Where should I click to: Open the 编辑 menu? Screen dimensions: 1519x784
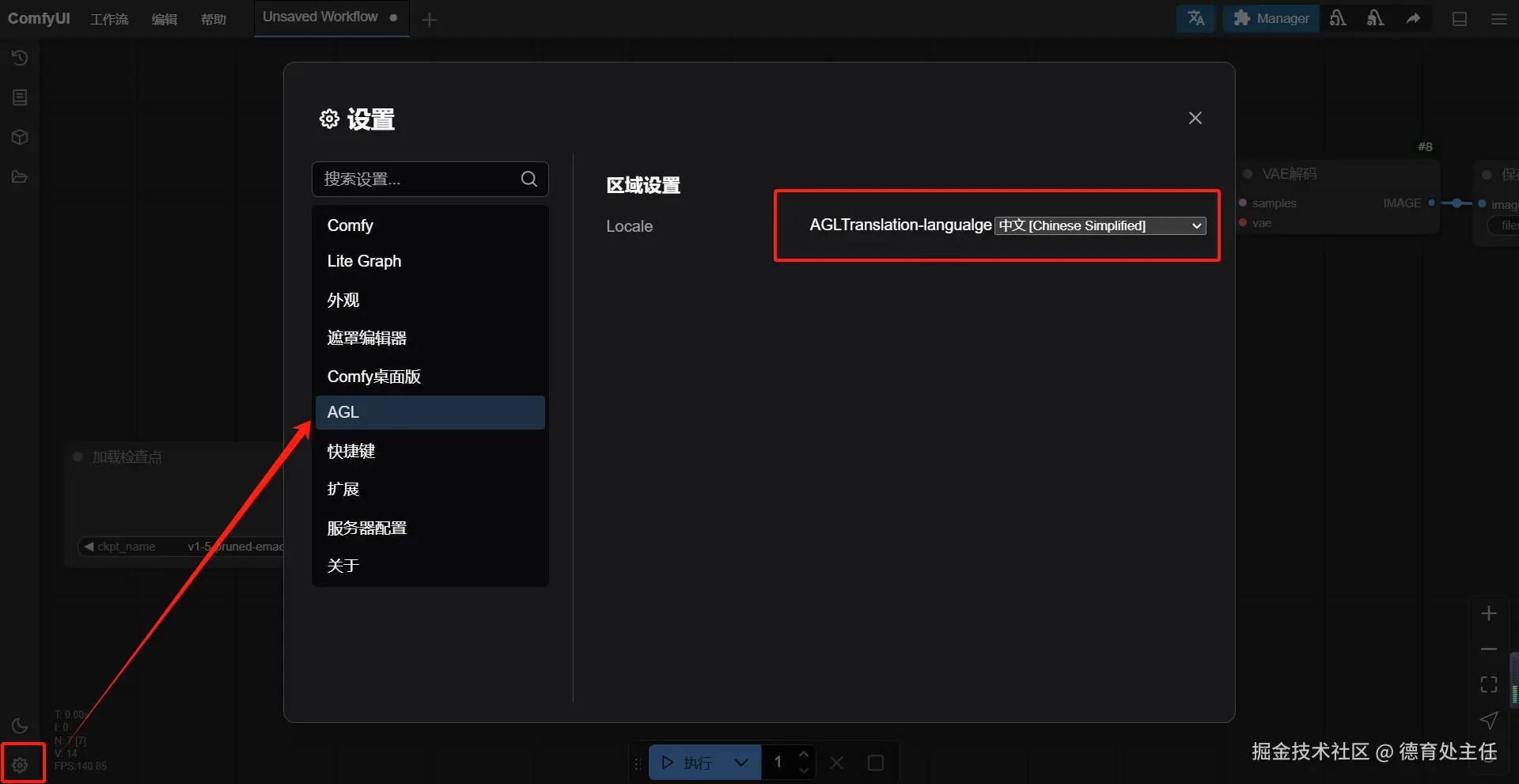click(165, 19)
